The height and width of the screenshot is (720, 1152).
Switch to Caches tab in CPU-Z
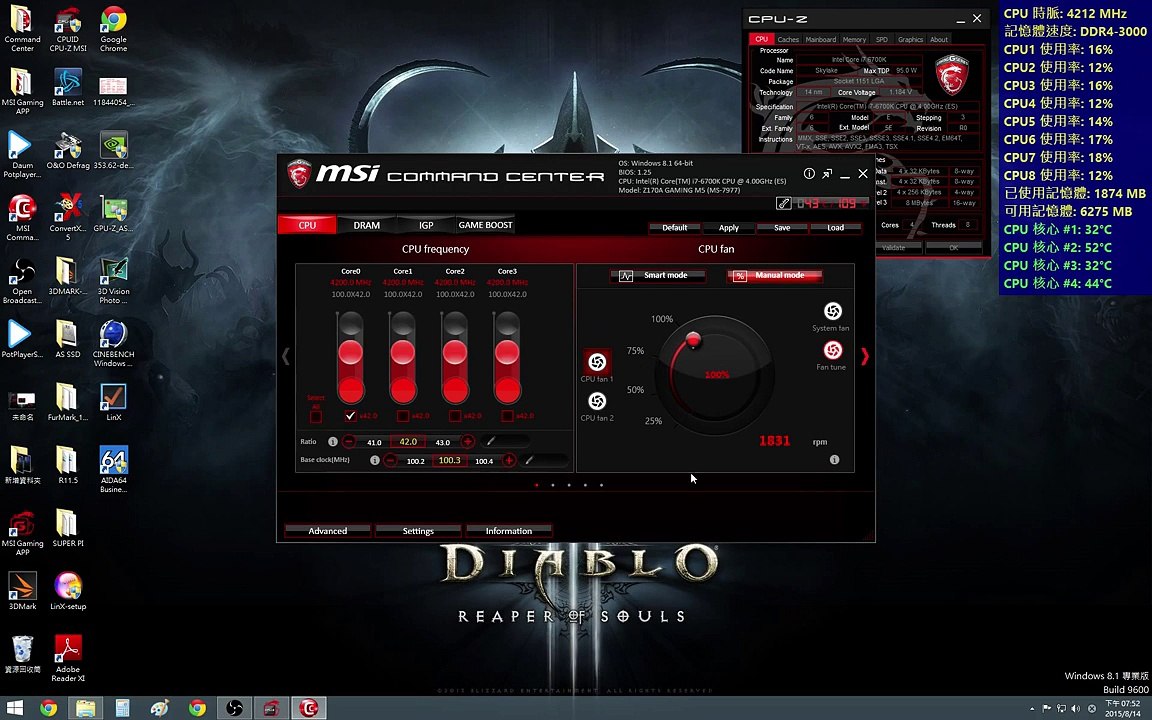(x=788, y=40)
